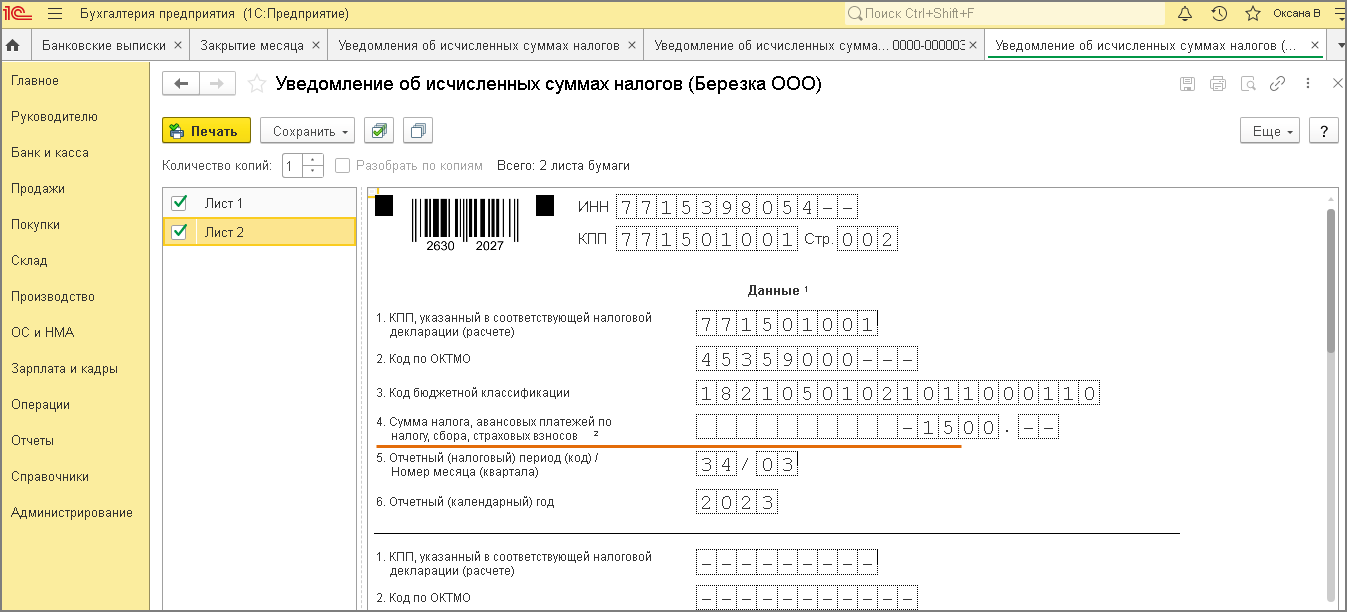Click the Печать button
The height and width of the screenshot is (612, 1347).
tap(206, 131)
